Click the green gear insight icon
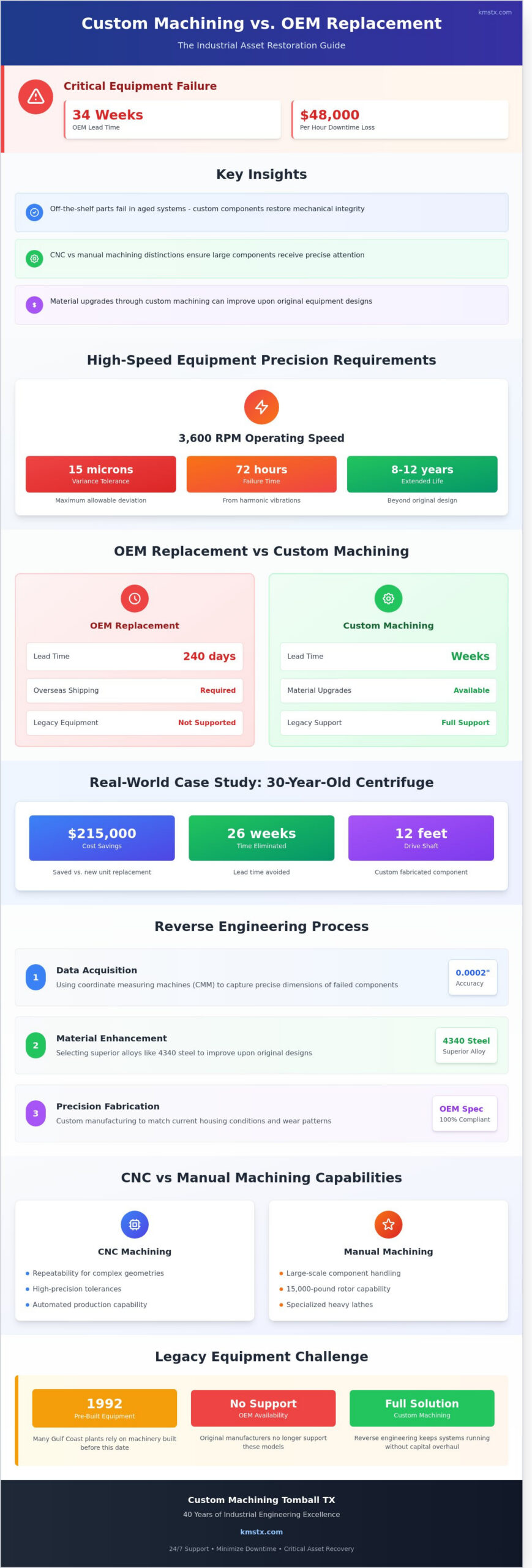Image resolution: width=532 pixels, height=1568 pixels. pyautogui.click(x=34, y=258)
